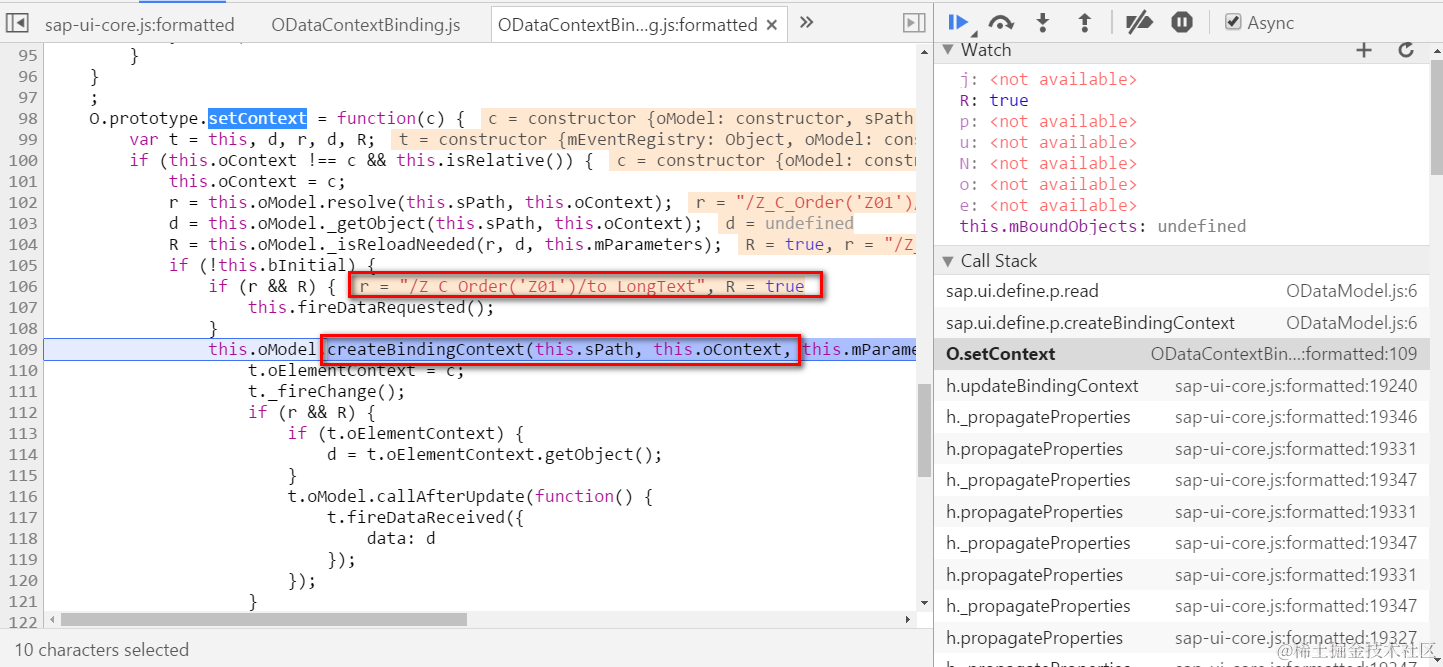The image size is (1443, 667).
Task: Open ODataModel.js:6 link for p.read
Action: point(1351,291)
